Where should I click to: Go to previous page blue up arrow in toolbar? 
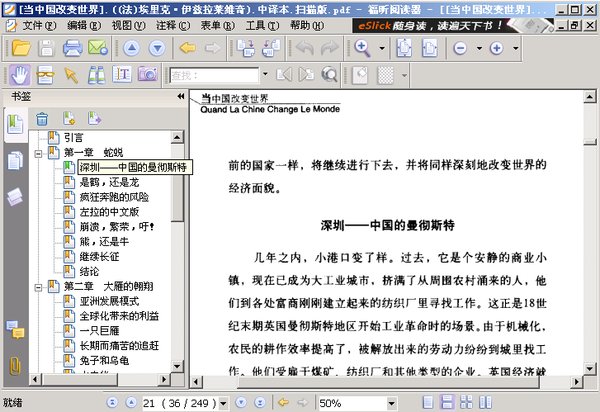point(132,48)
